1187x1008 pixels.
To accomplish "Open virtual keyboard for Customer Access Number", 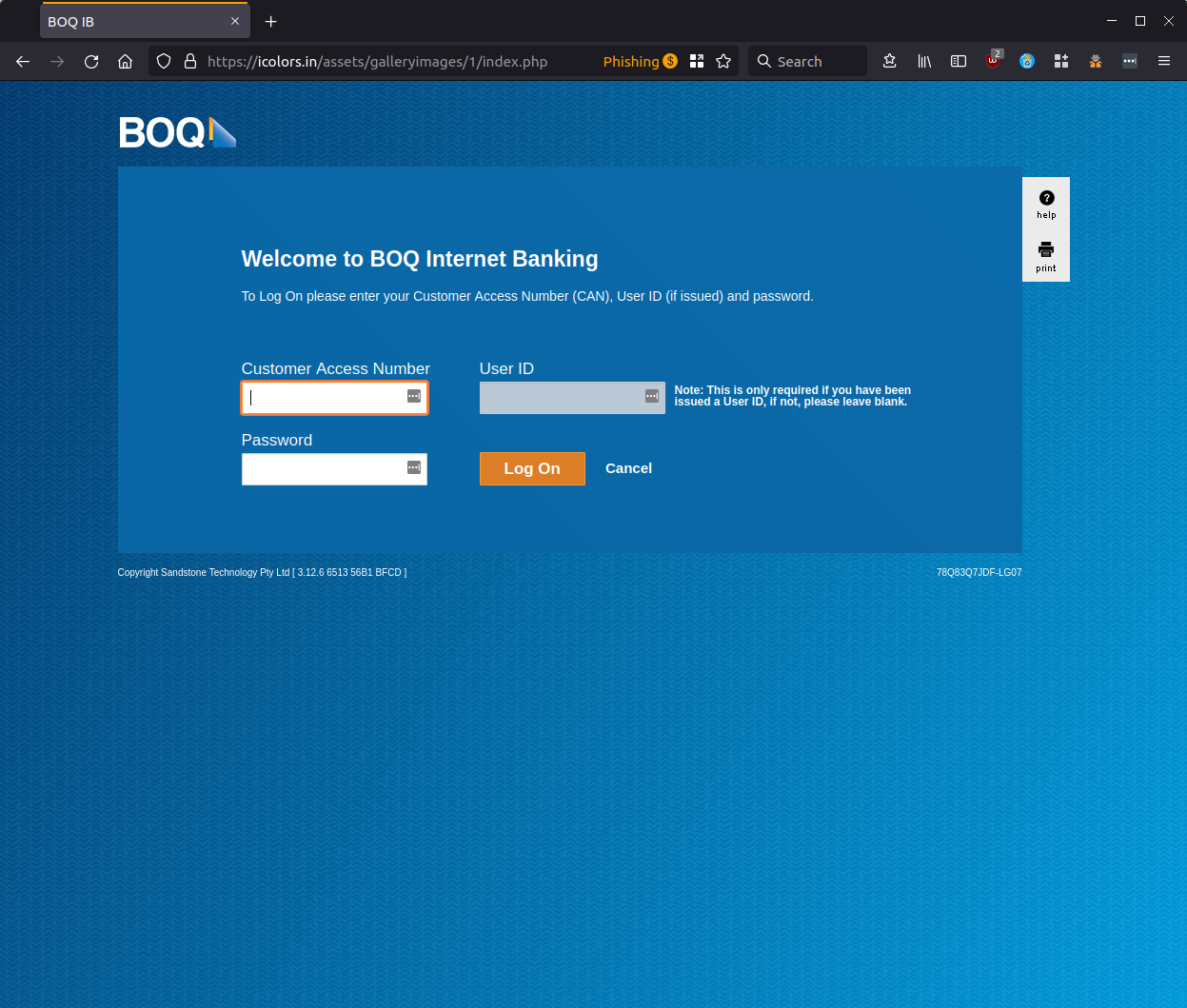I will tap(413, 397).
